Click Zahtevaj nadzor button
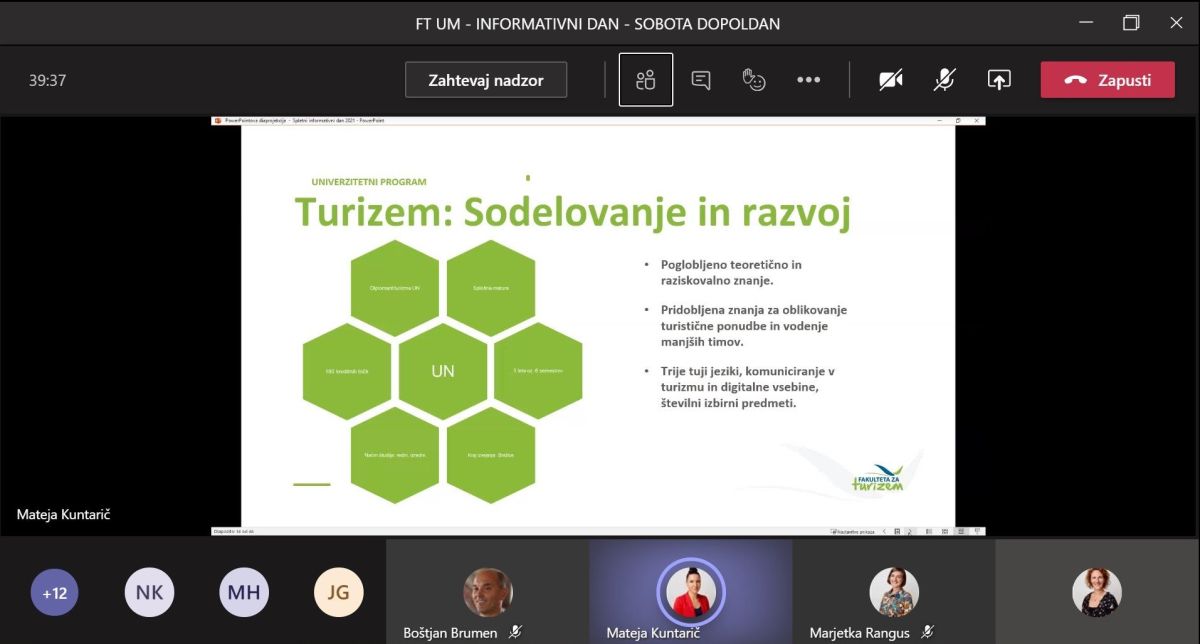The image size is (1200, 644). click(x=486, y=80)
